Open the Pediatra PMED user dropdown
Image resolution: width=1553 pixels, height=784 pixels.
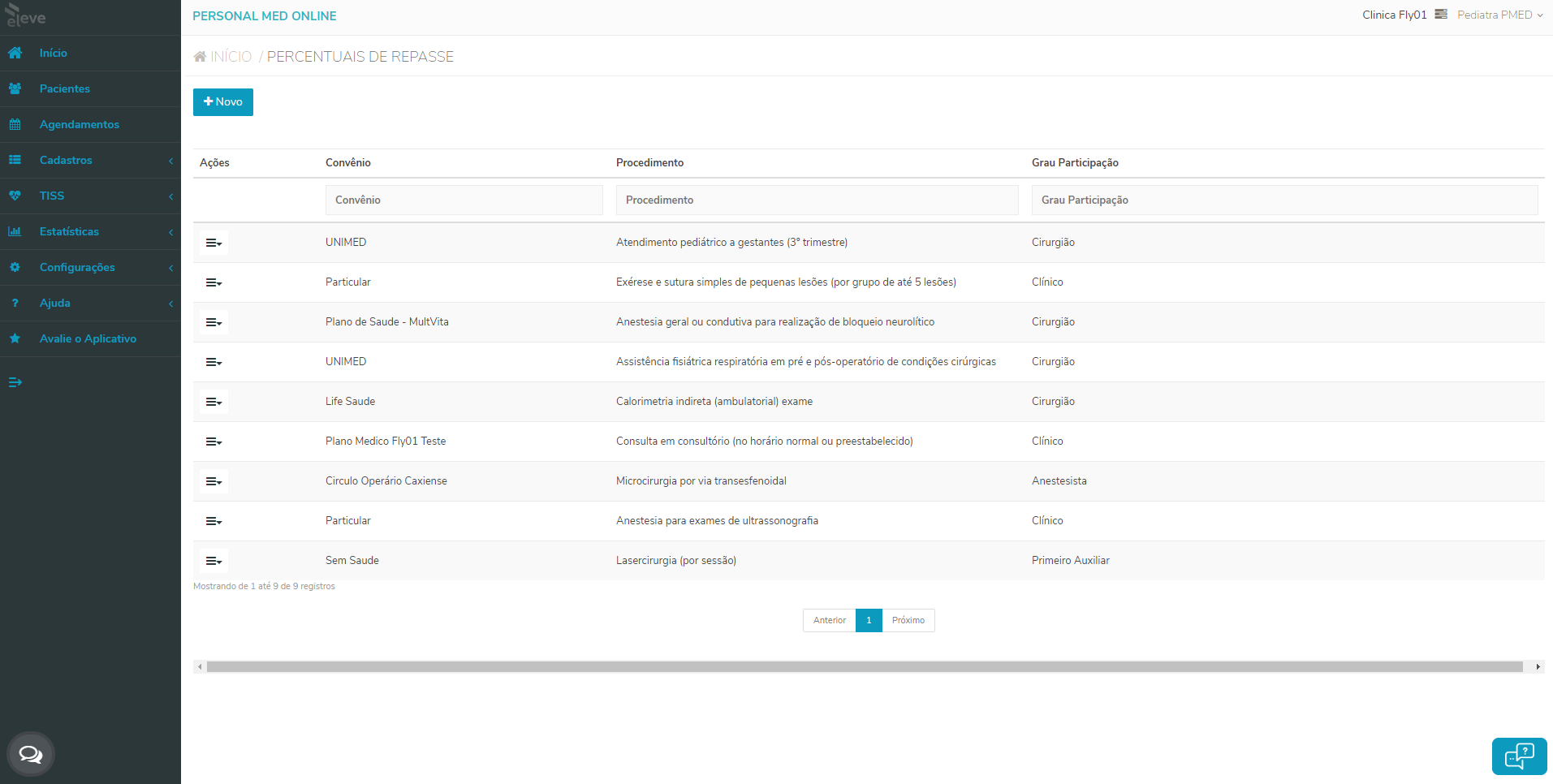tap(1499, 15)
